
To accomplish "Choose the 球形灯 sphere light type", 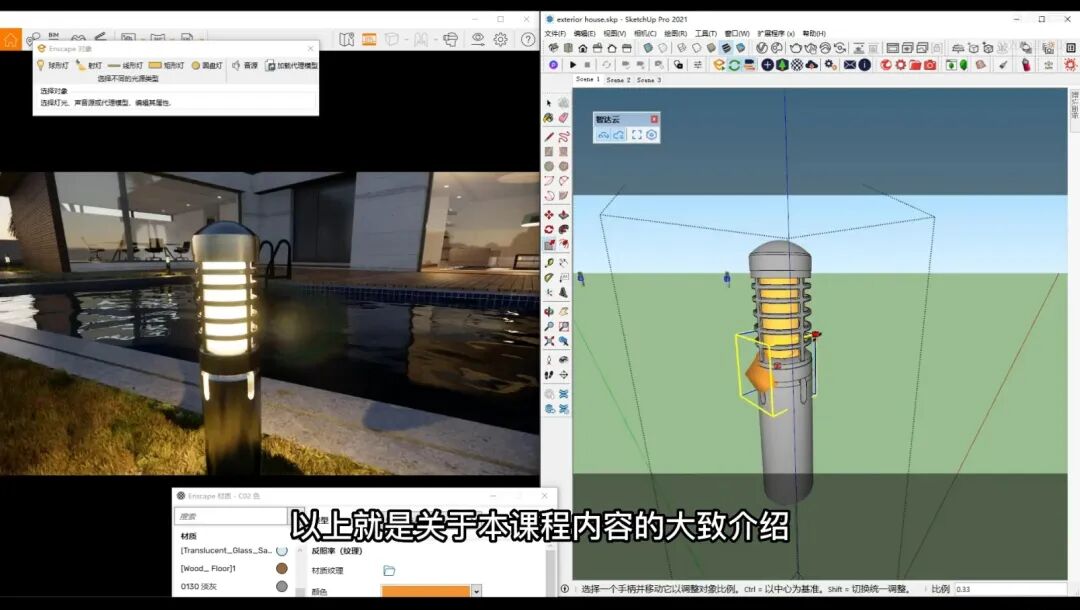I will tap(53, 66).
